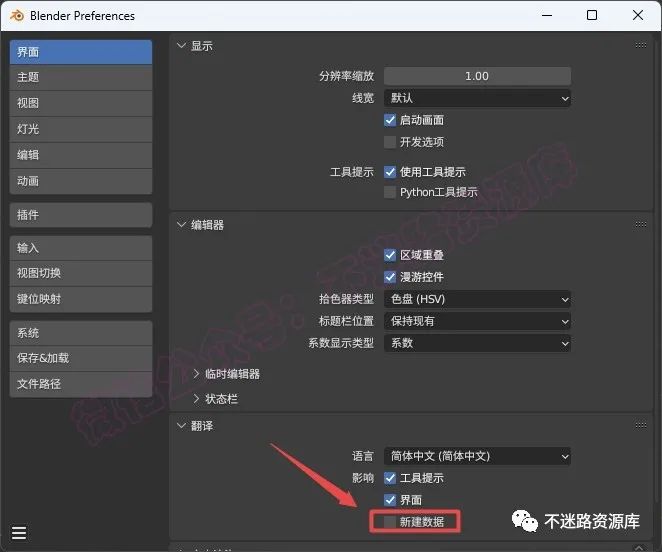
Task: Switch to the 视图 tab
Action: (81, 103)
